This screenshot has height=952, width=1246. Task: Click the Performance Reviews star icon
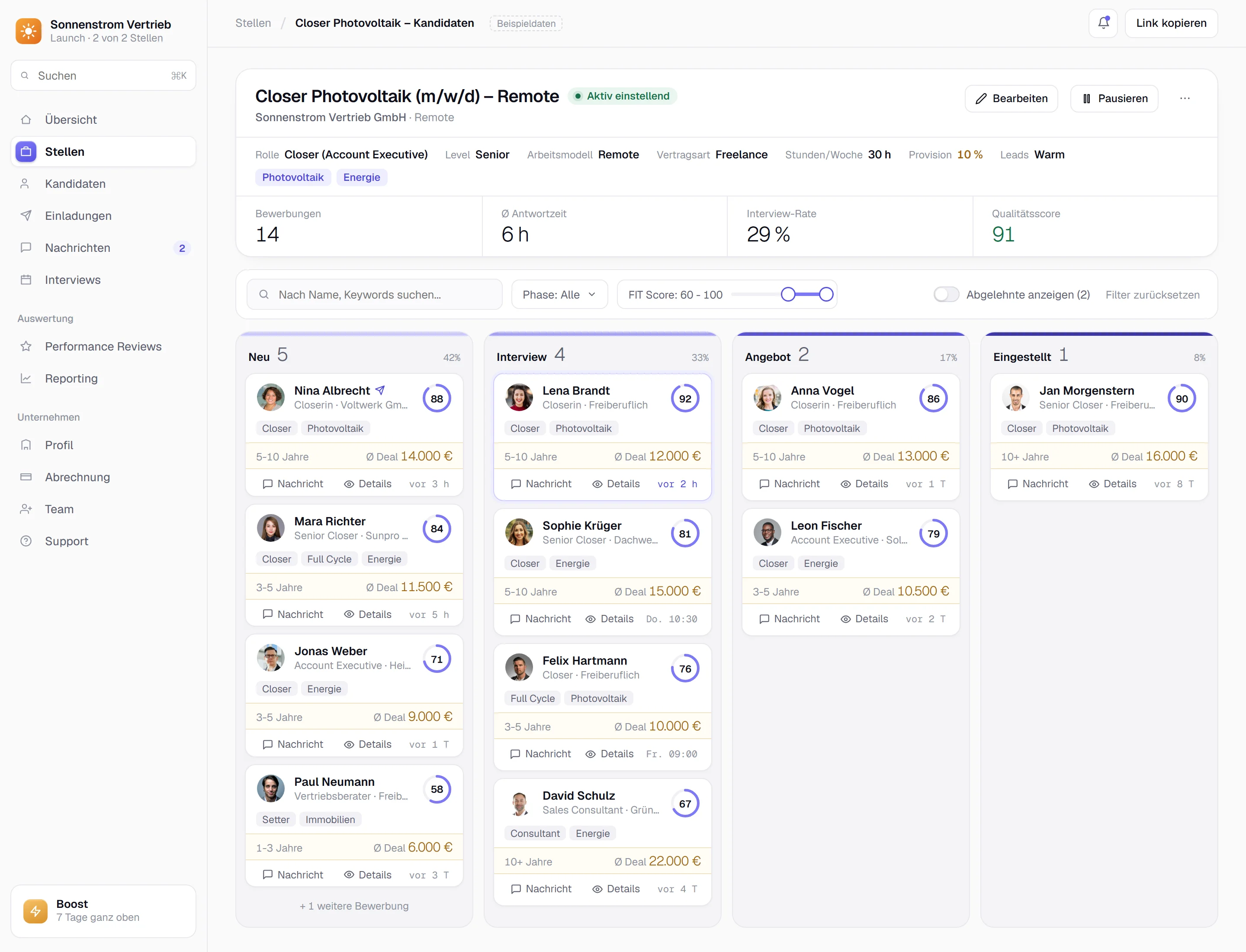point(26,346)
